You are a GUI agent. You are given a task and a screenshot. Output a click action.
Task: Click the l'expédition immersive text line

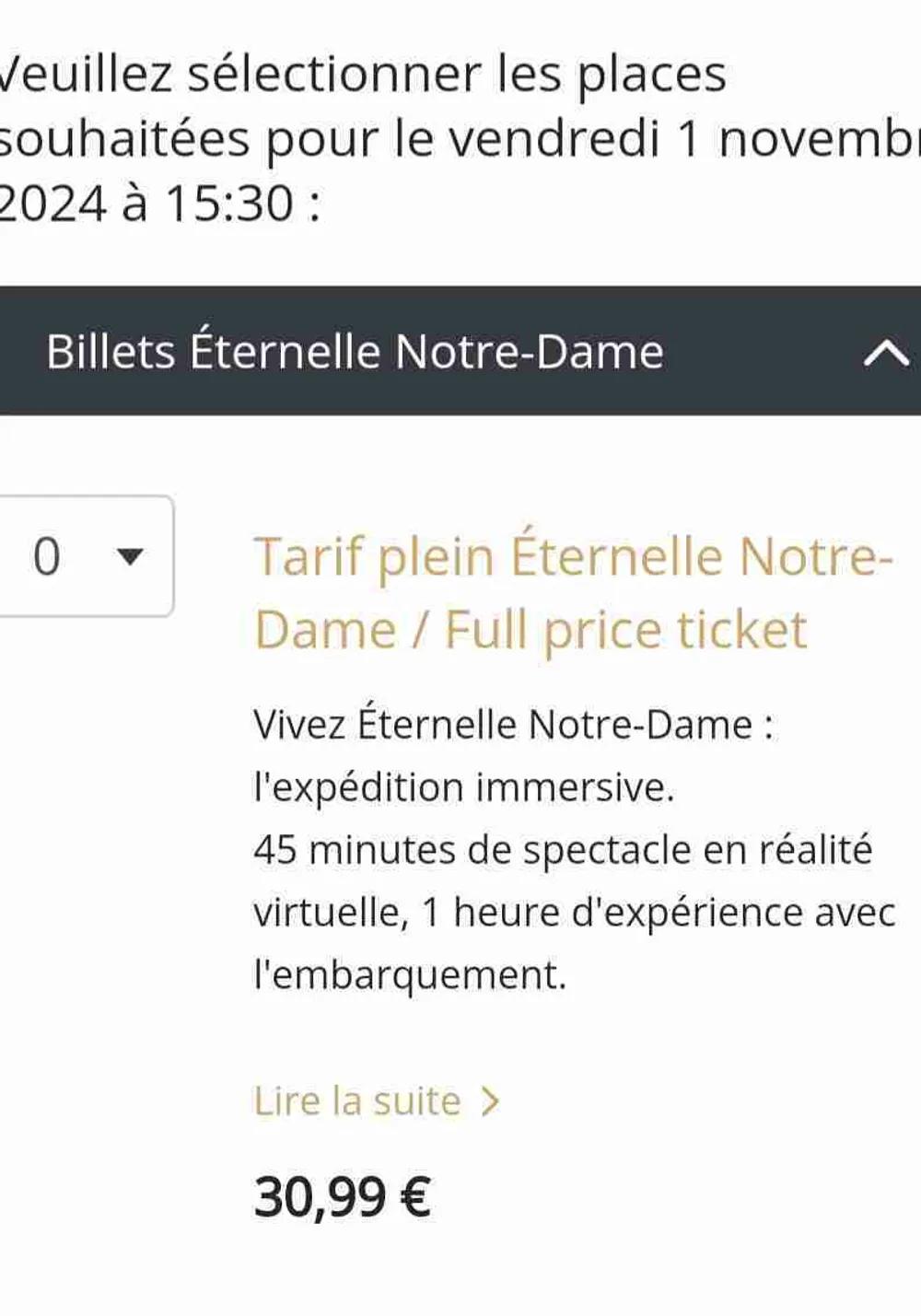(464, 787)
